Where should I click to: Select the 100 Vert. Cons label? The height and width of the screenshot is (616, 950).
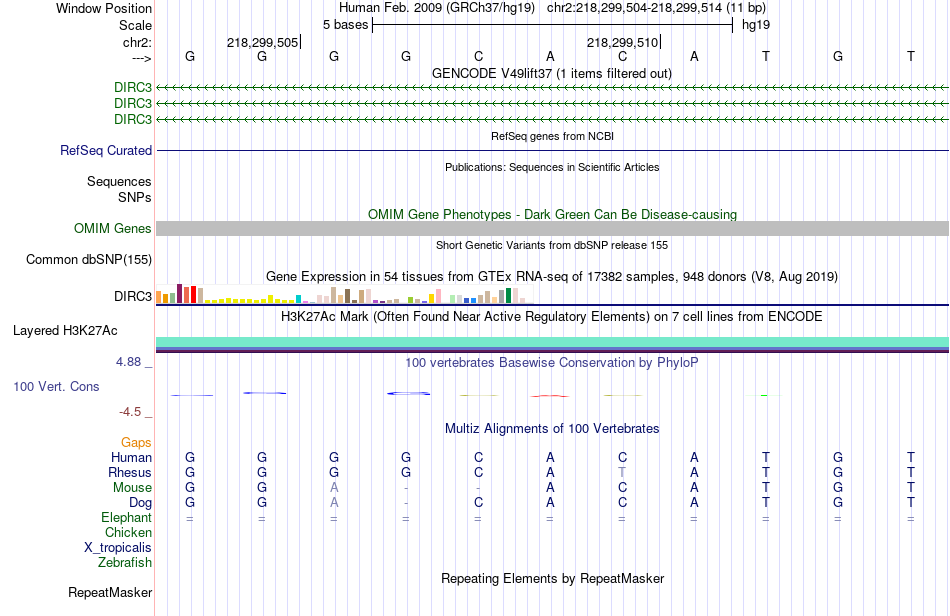click(x=56, y=386)
